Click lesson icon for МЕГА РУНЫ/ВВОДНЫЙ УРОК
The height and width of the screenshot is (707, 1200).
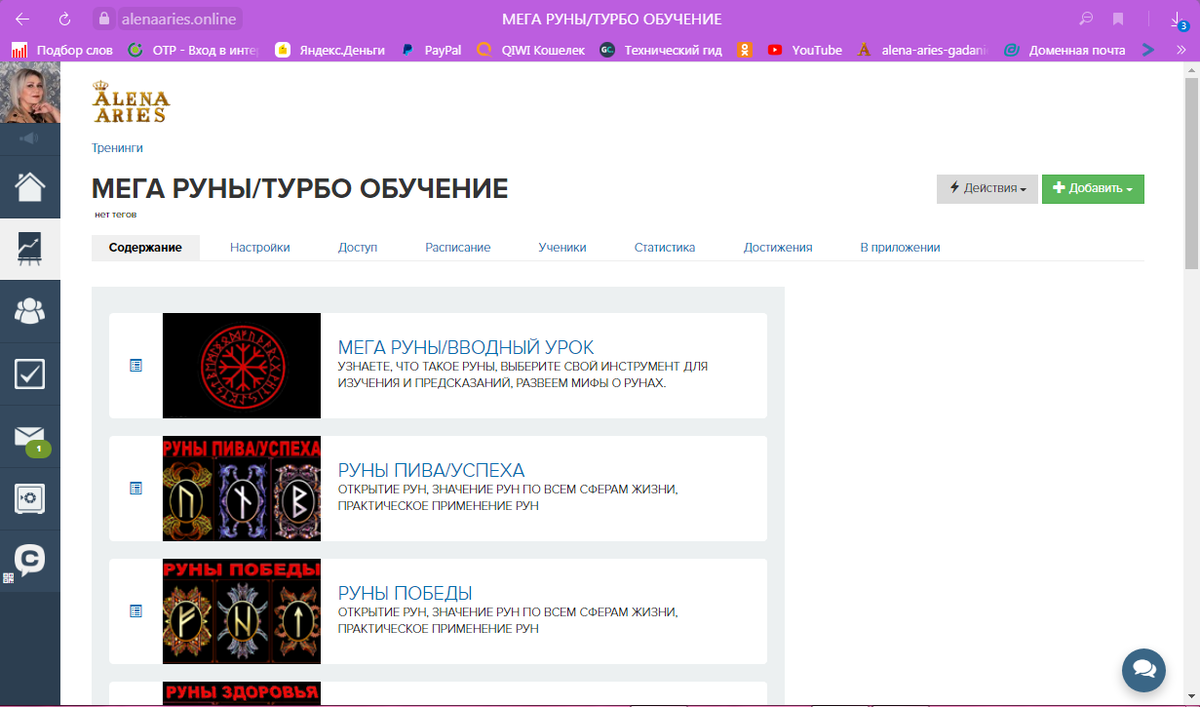coord(136,366)
